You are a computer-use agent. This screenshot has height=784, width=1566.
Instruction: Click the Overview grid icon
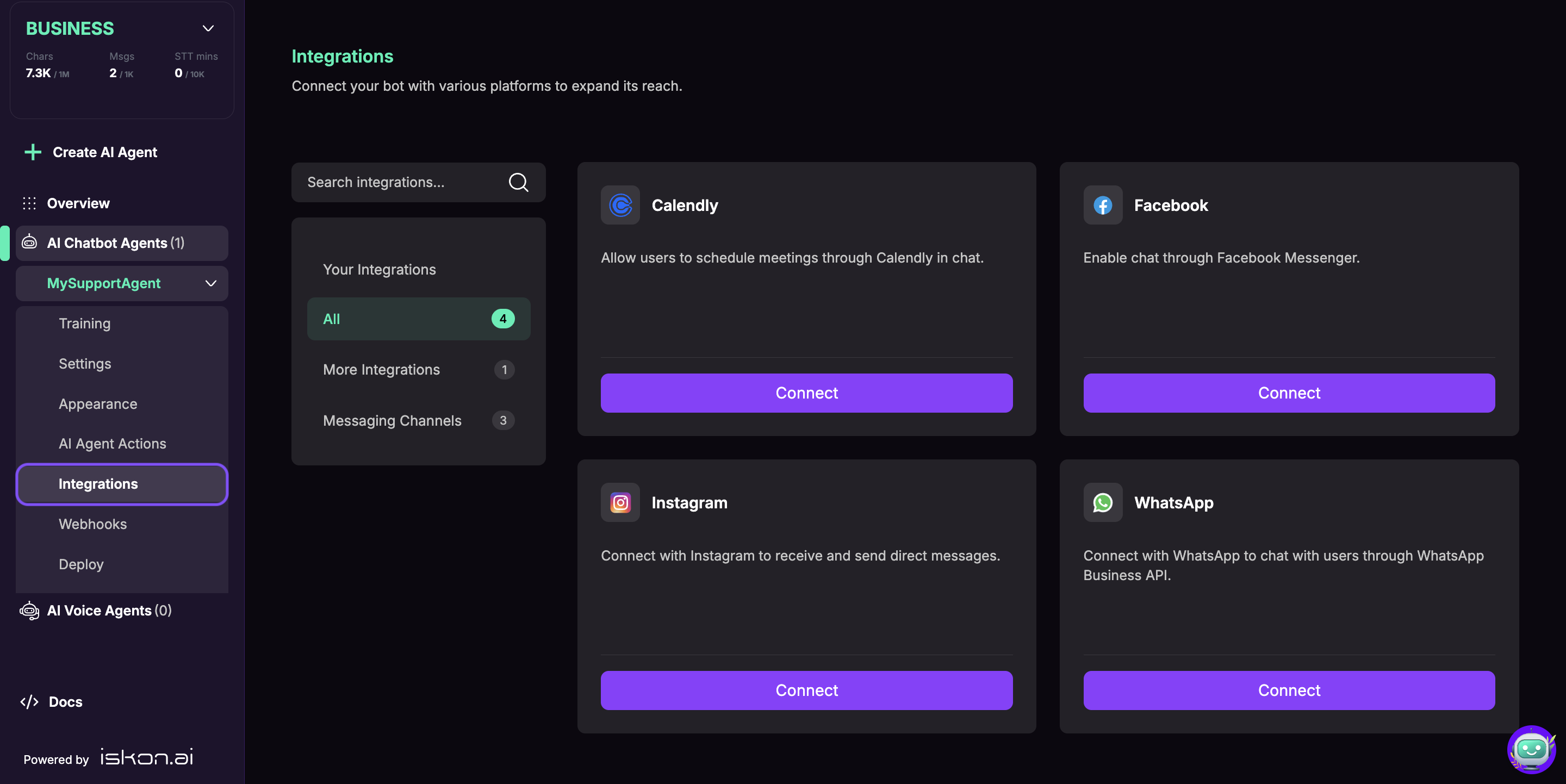click(x=29, y=203)
